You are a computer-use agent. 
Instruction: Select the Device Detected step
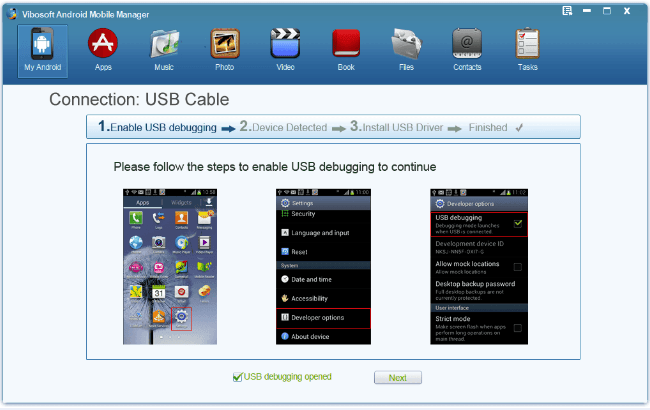[284, 127]
